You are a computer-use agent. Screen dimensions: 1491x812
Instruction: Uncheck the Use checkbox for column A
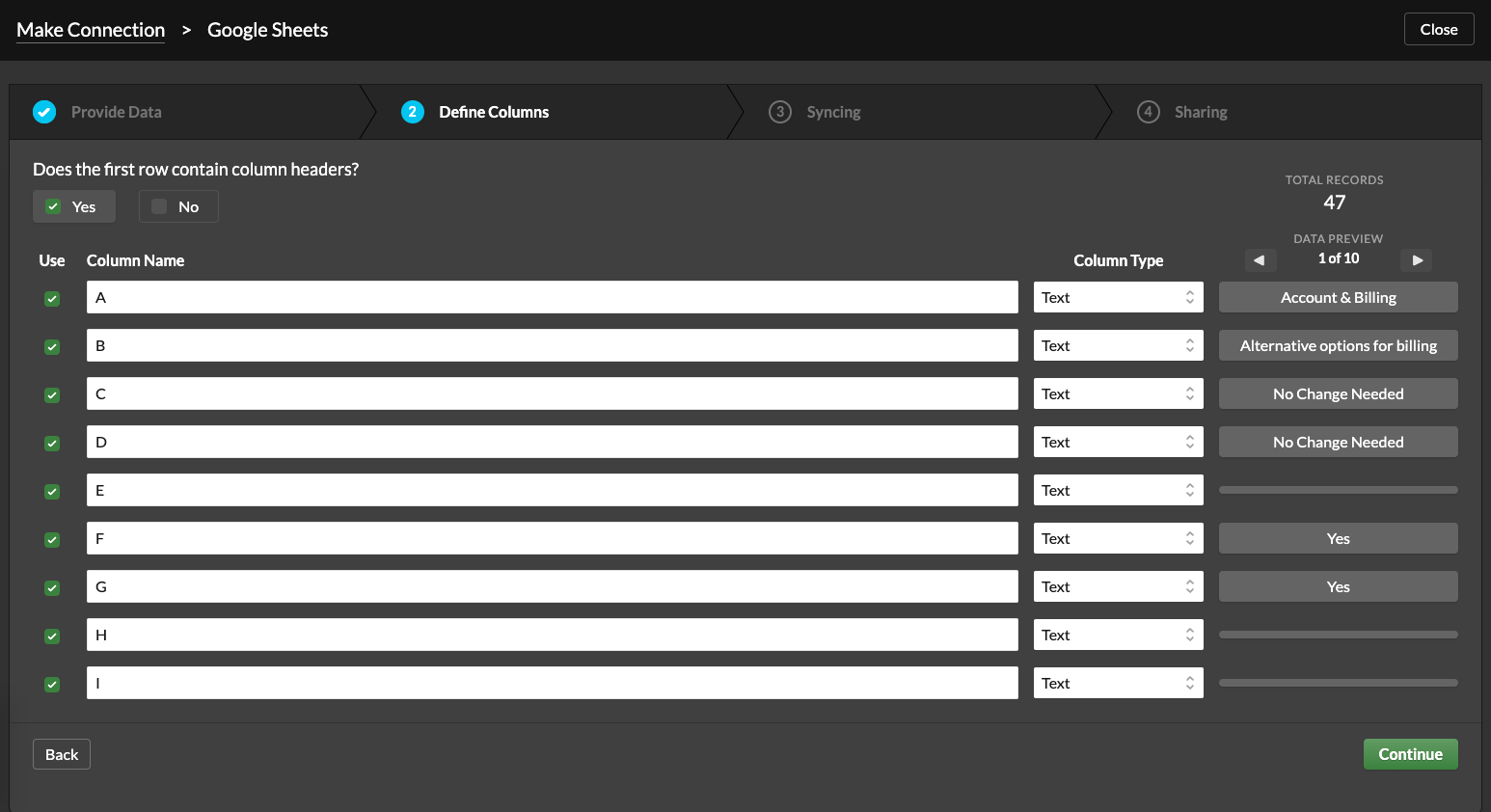click(x=51, y=299)
